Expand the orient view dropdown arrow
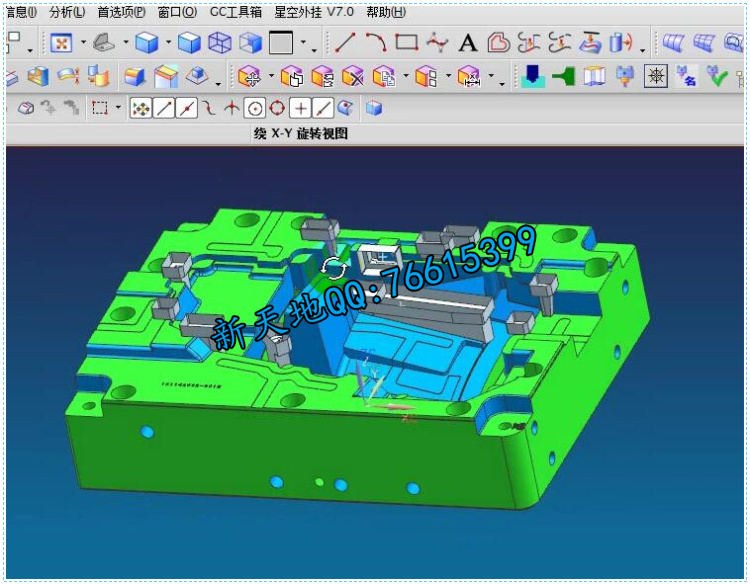Image resolution: width=750 pixels, height=585 pixels. pyautogui.click(x=126, y=43)
